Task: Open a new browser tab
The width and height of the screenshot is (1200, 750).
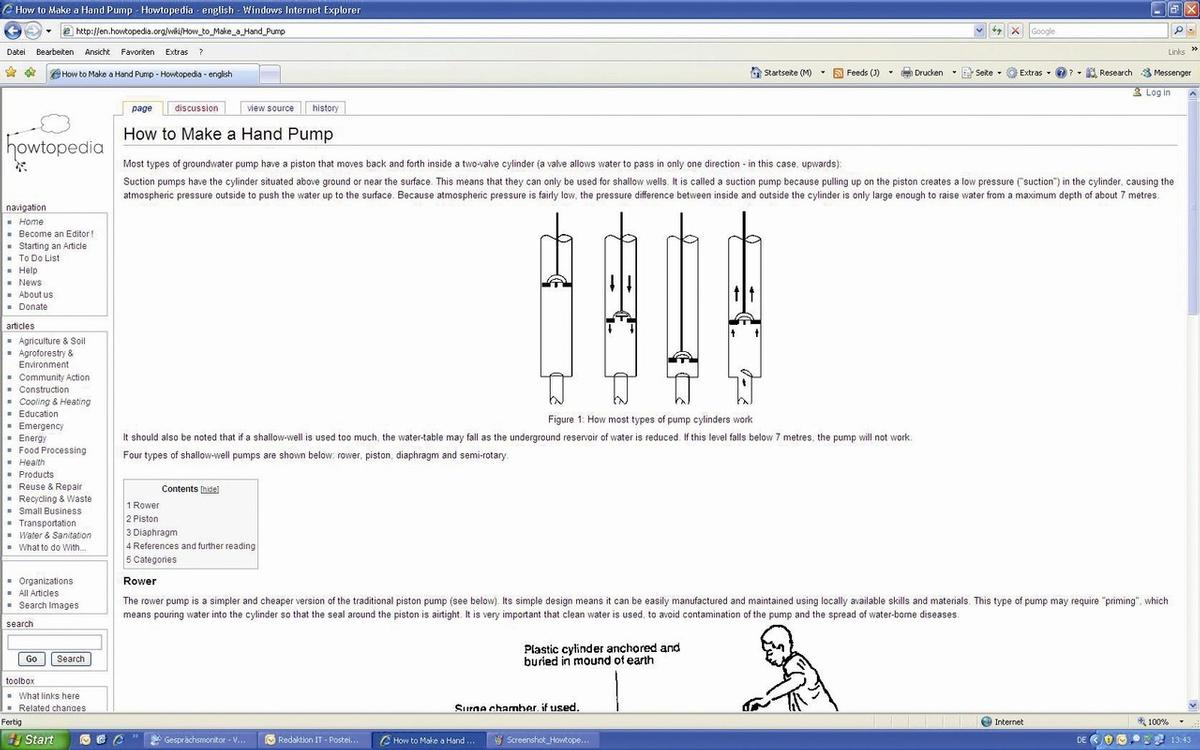Action: pyautogui.click(x=270, y=74)
